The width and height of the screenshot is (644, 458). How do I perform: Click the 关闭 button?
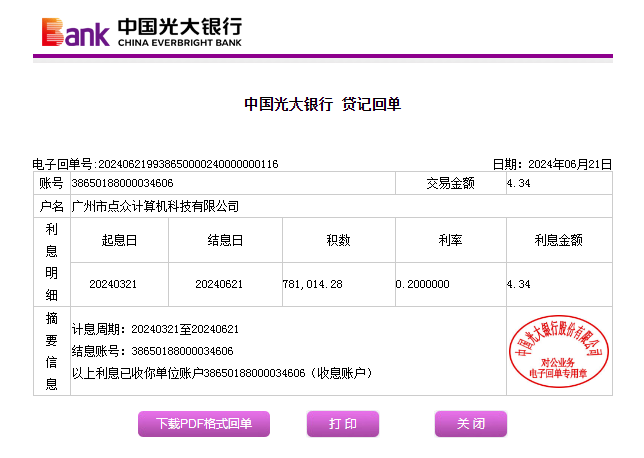click(x=471, y=423)
